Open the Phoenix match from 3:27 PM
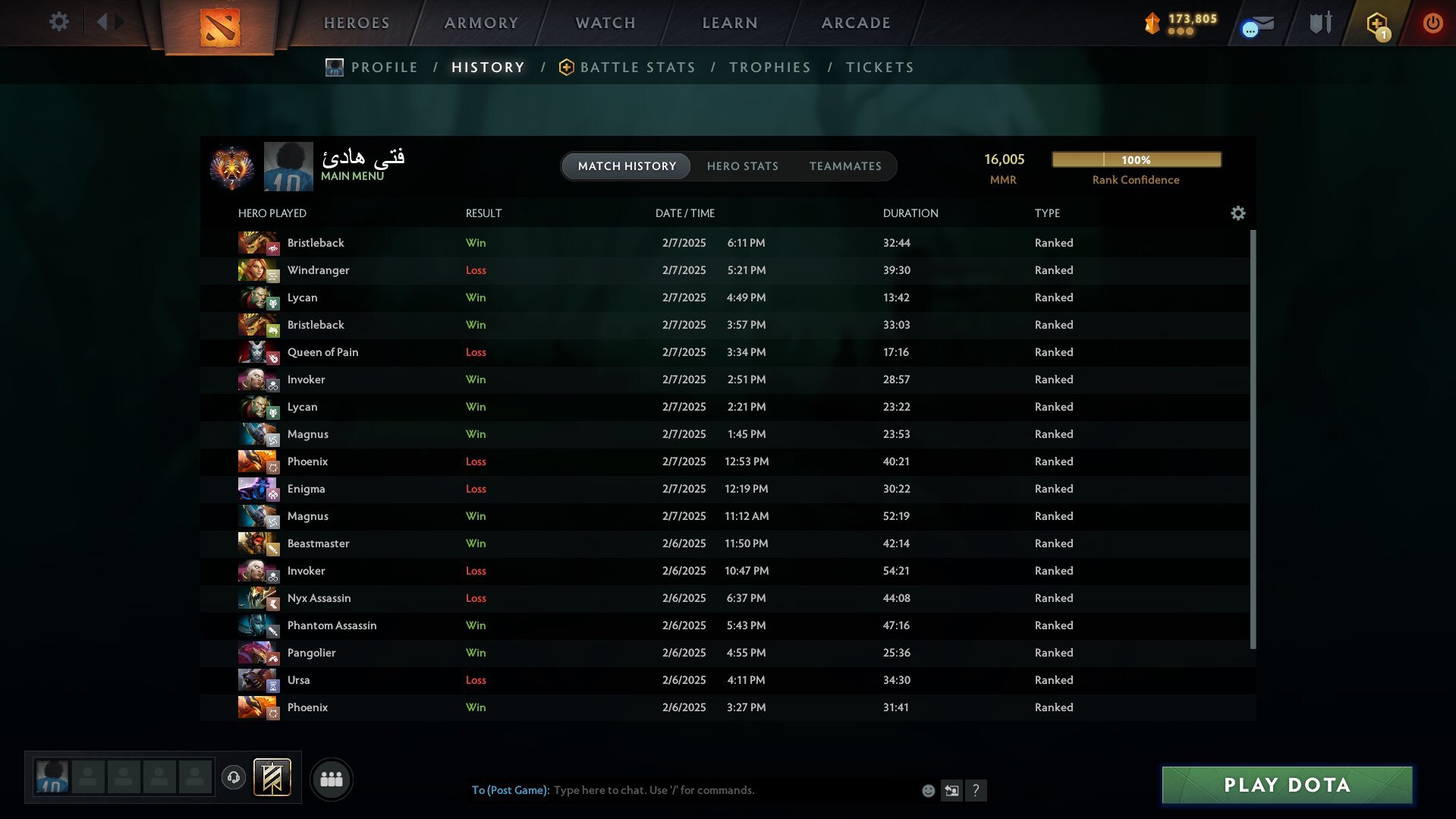1456x819 pixels. 725,707
